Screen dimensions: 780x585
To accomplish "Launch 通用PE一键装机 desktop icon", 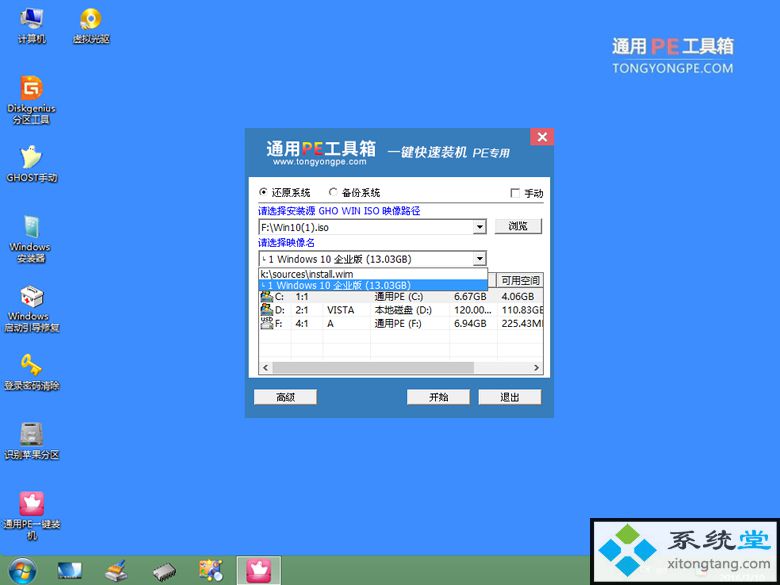I will pos(31,516).
